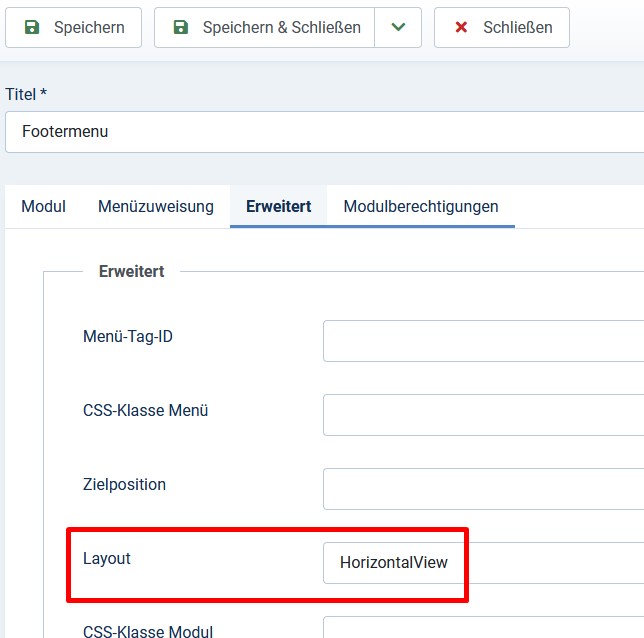The image size is (644, 638).
Task: Open the Menüzuweisung tab
Action: (156, 206)
